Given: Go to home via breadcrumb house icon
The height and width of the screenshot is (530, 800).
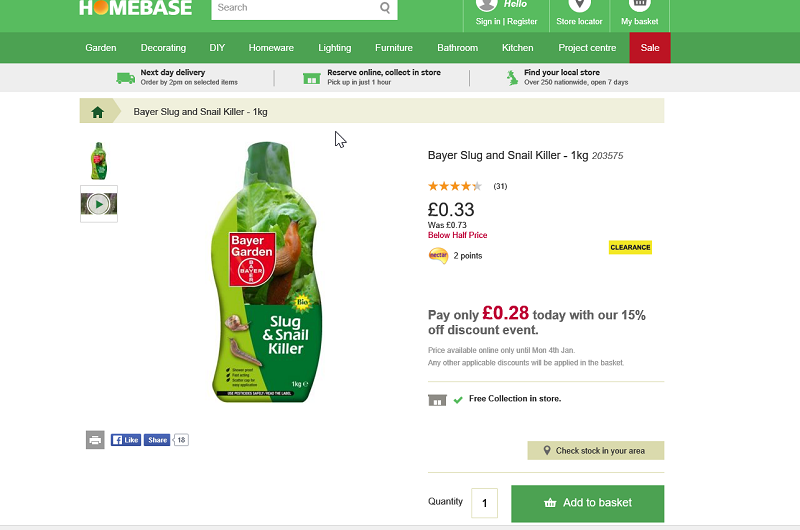Looking at the screenshot, I should (98, 112).
